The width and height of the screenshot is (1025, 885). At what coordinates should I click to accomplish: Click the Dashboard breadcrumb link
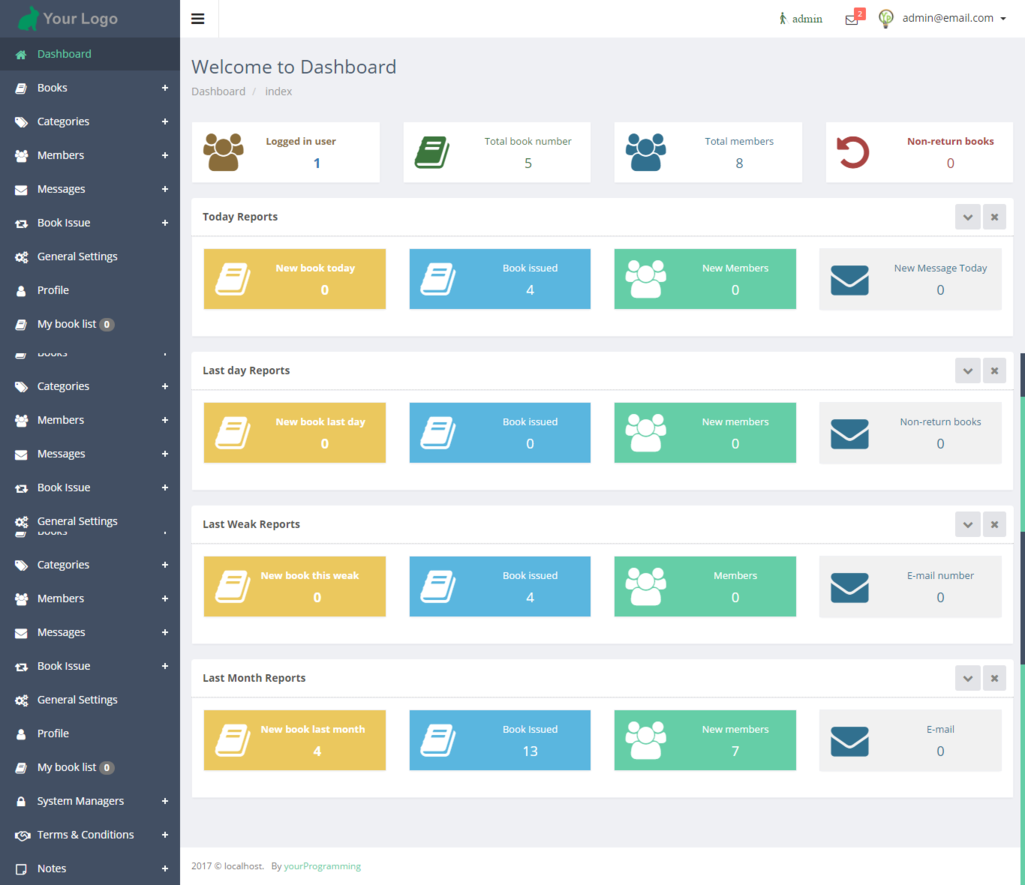click(218, 91)
